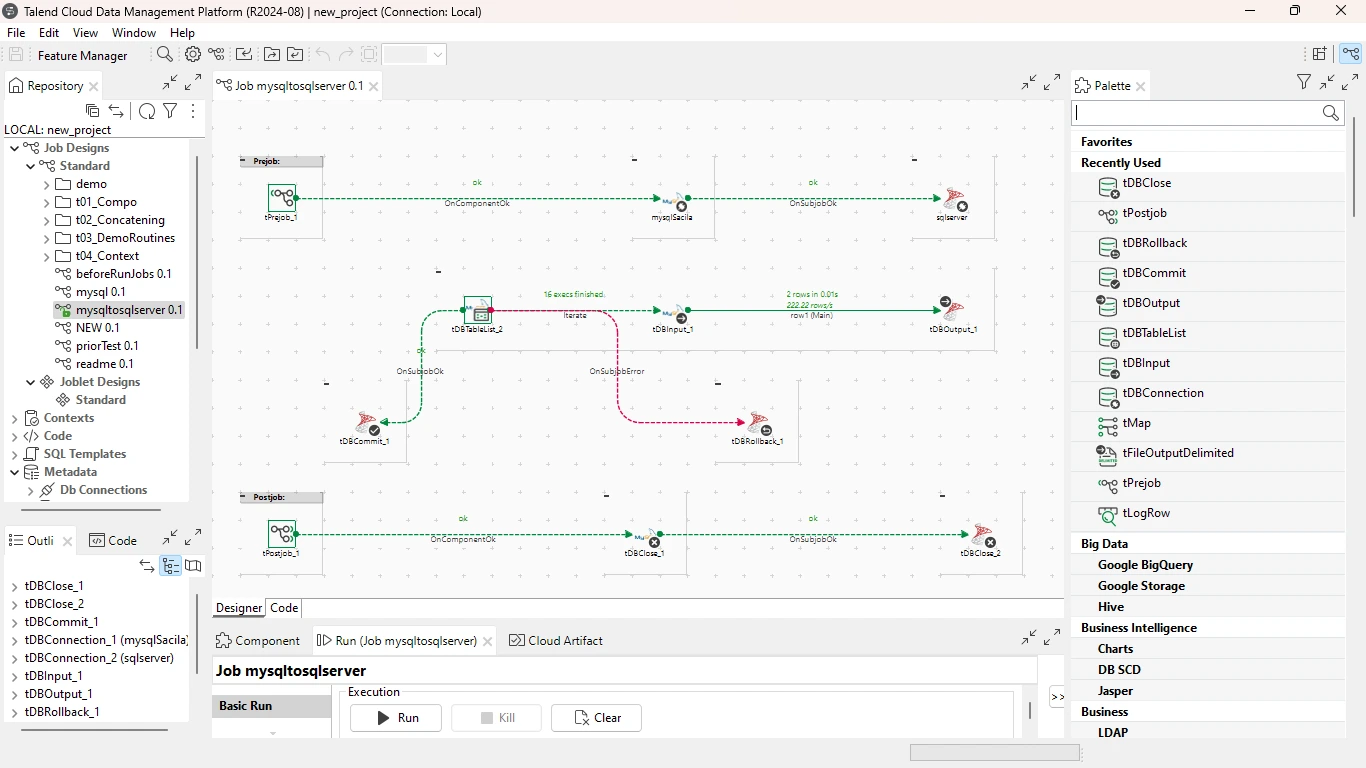Open project settings gear icon
This screenshot has height=768, width=1366.
coord(193,55)
